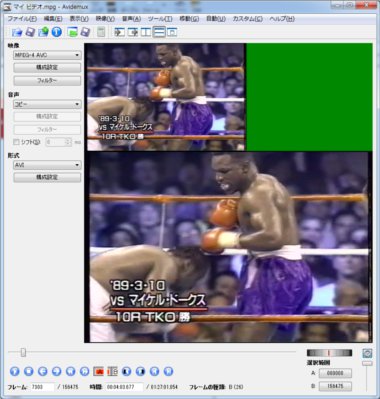Open the ヘルプ(H) menu
The height and width of the screenshot is (399, 380).
(282, 19)
